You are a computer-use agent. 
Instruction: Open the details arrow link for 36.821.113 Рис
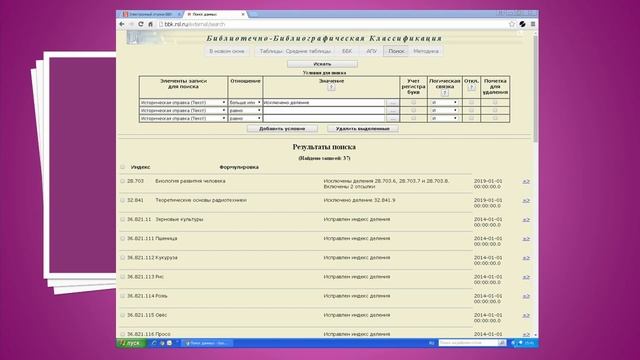(x=526, y=277)
